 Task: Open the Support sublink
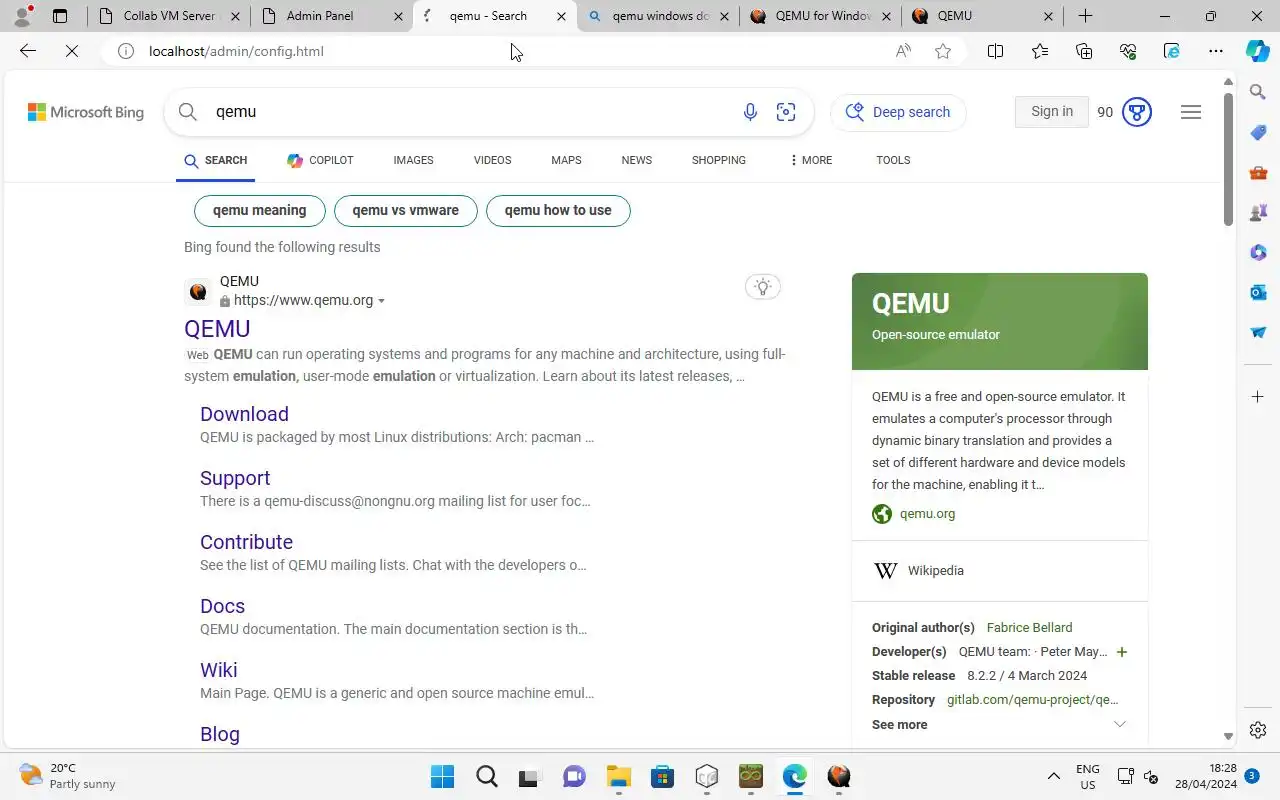(235, 478)
